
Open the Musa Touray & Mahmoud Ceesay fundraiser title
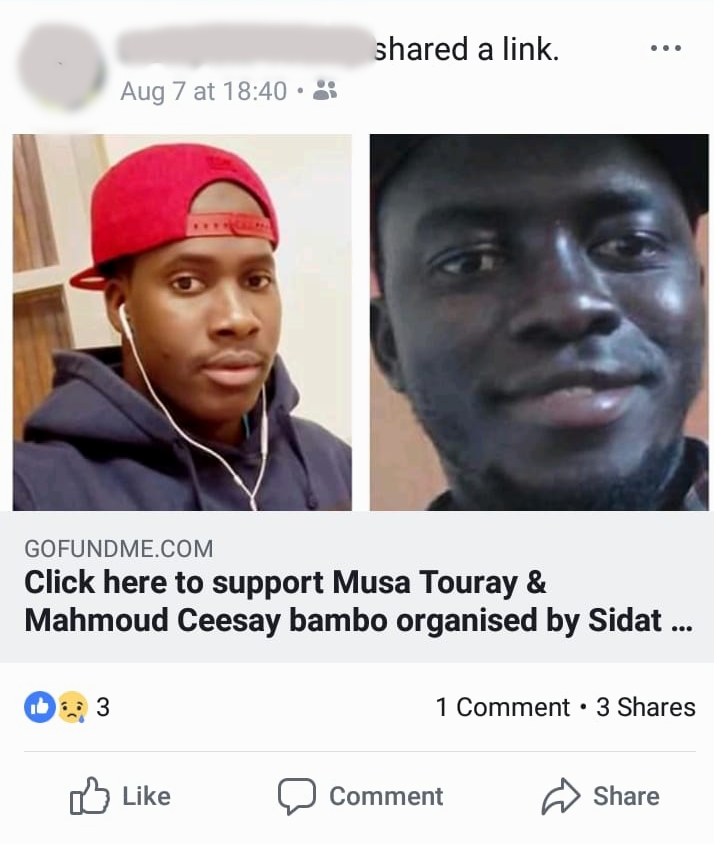pyautogui.click(x=358, y=601)
